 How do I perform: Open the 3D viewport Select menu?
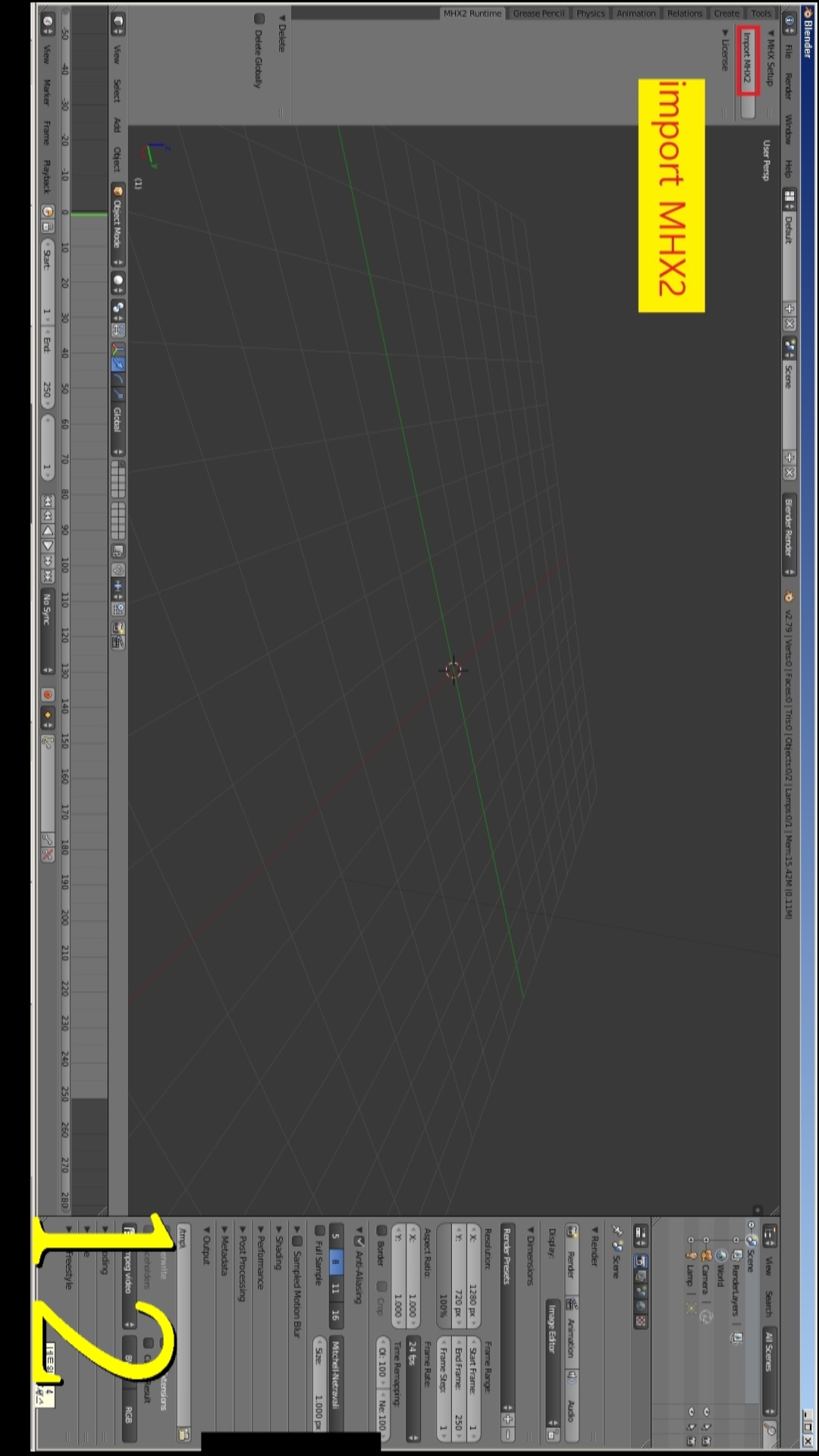(x=117, y=90)
